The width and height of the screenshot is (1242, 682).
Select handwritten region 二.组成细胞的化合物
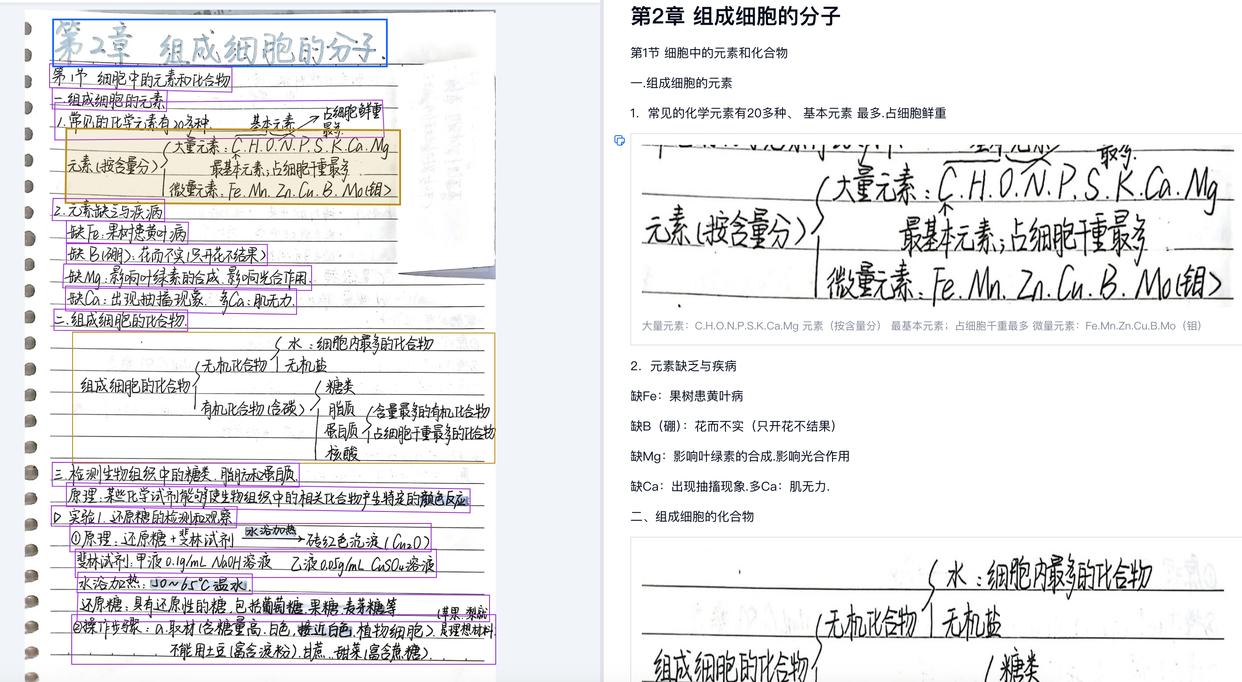[120, 320]
